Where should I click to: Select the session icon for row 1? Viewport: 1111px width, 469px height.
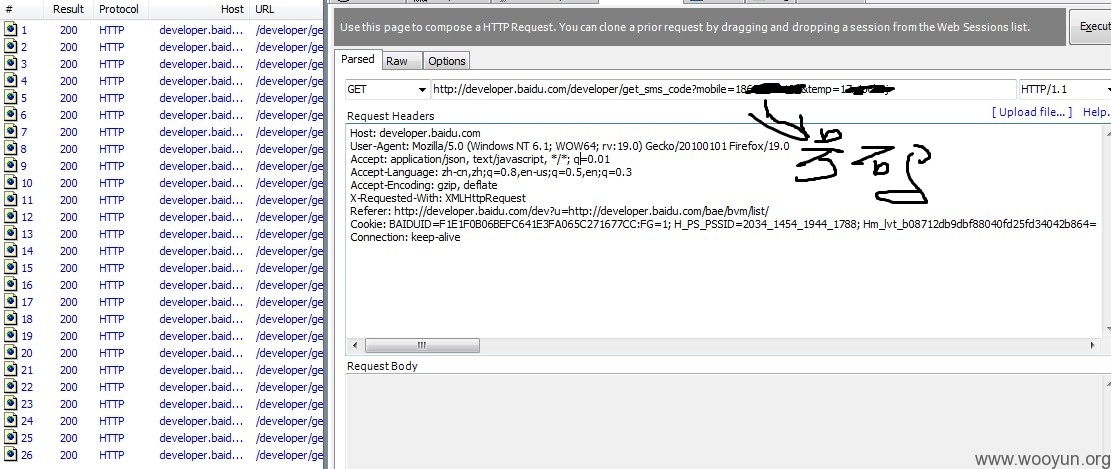tap(11, 30)
